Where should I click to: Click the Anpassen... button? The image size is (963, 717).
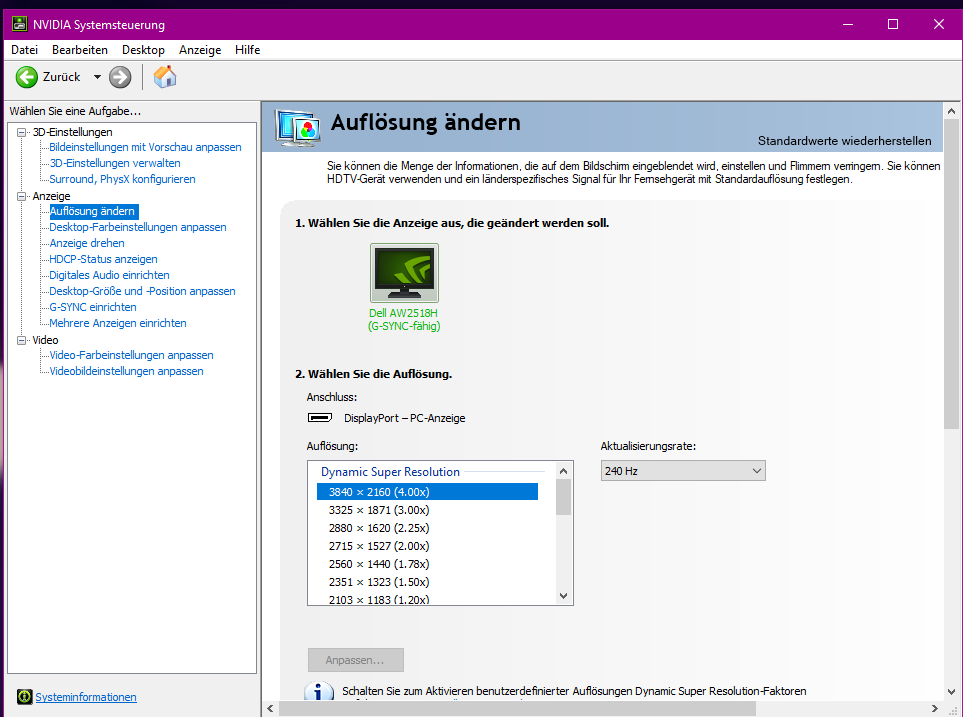click(356, 660)
